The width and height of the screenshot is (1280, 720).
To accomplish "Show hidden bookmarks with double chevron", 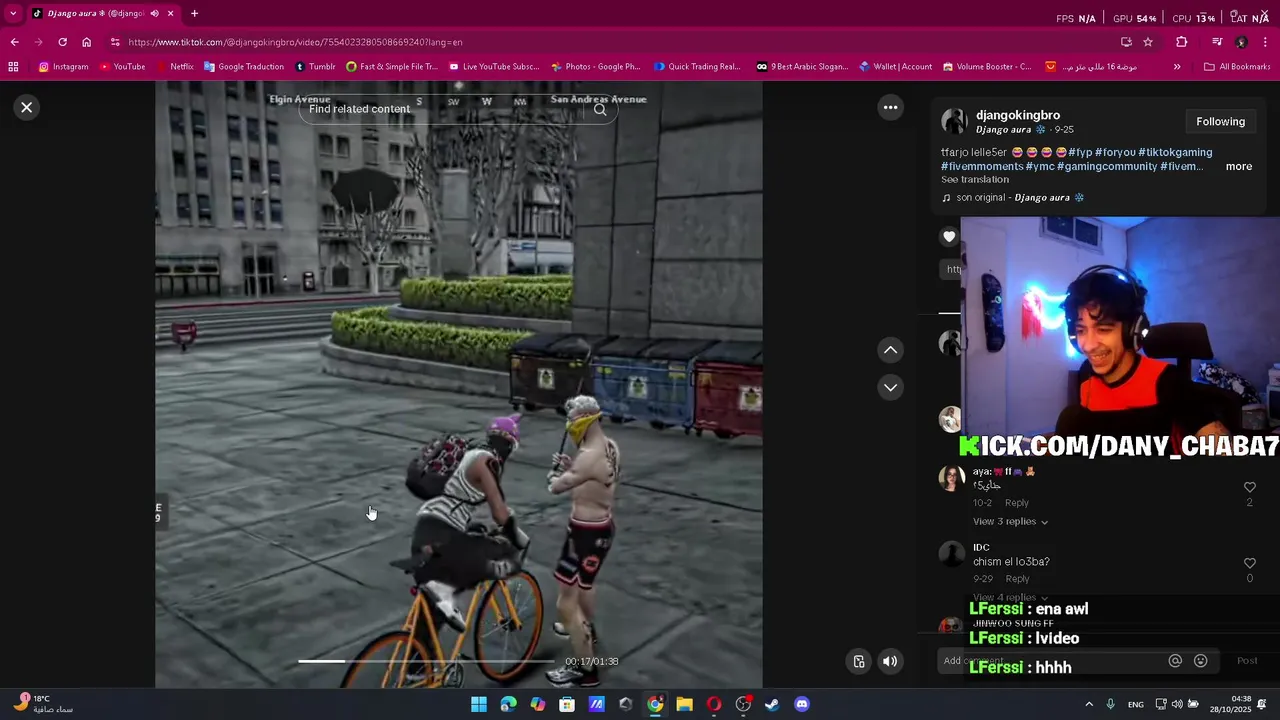I will [1177, 67].
